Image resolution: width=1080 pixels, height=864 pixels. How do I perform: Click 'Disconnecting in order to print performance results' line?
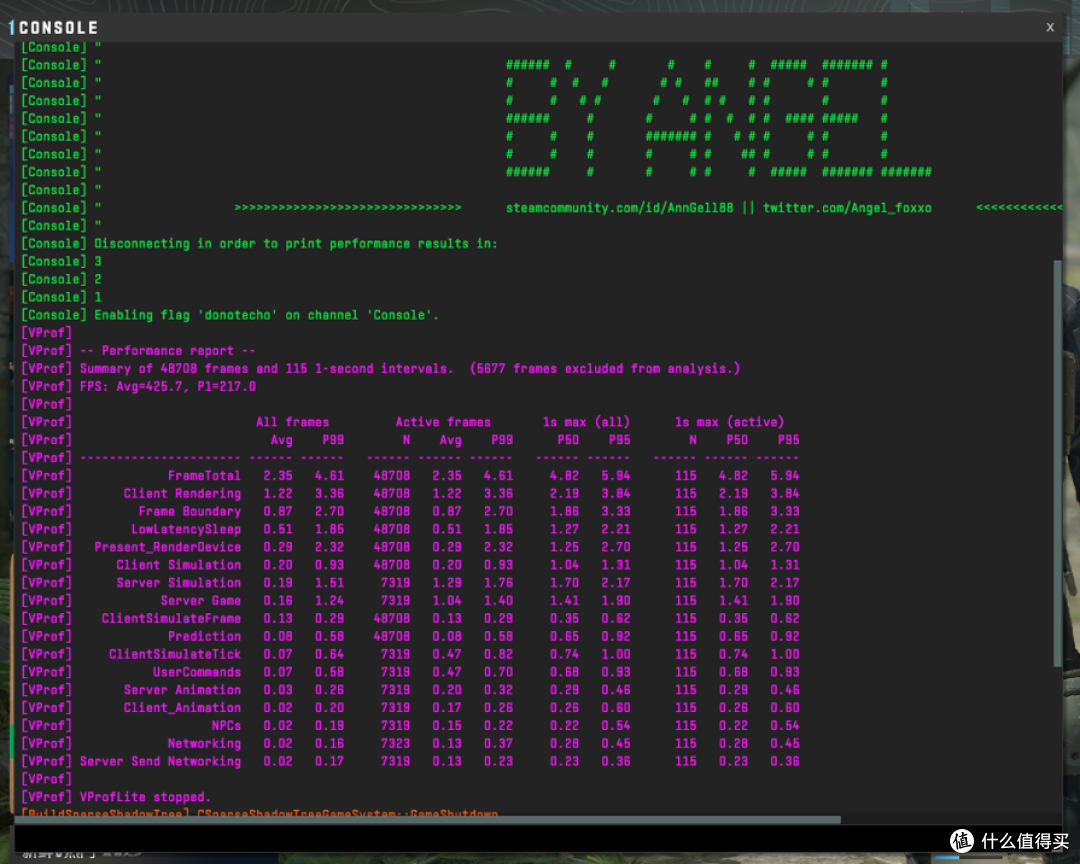(x=259, y=243)
